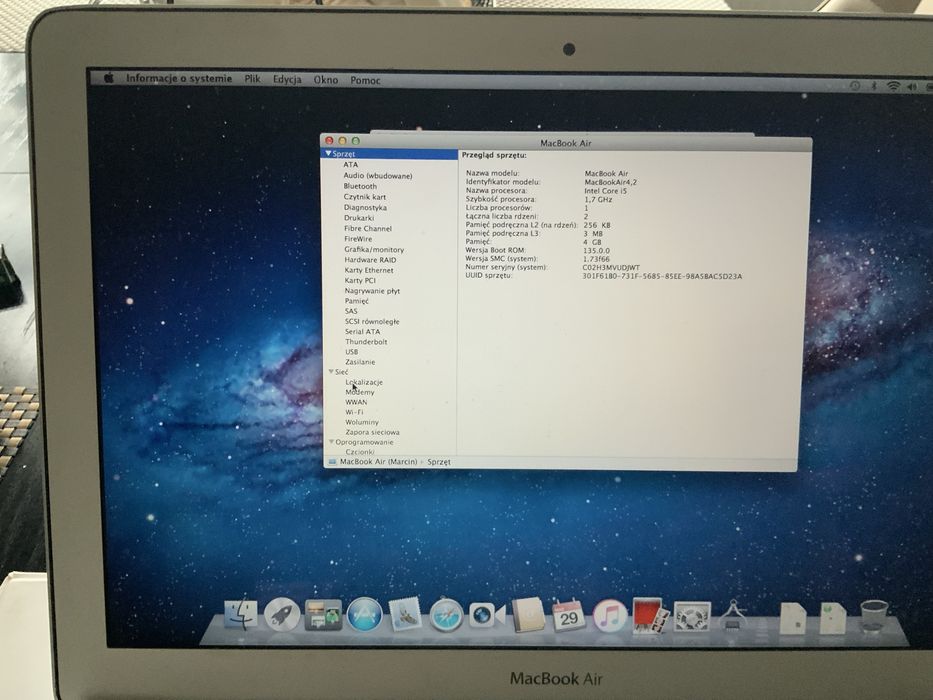
Task: Open FaceTime camera icon in Dock
Action: 487,615
